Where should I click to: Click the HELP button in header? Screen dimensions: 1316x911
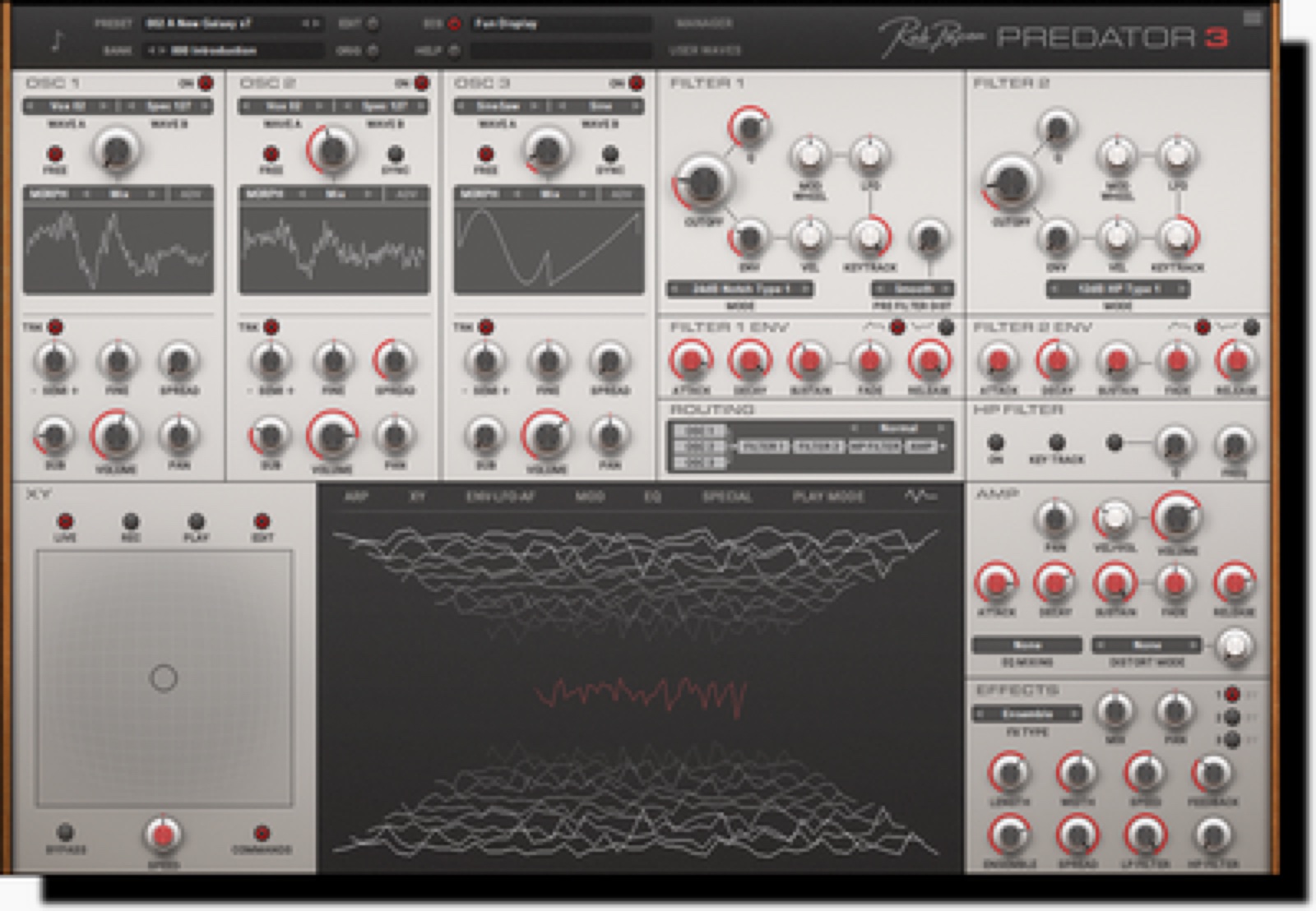(429, 50)
